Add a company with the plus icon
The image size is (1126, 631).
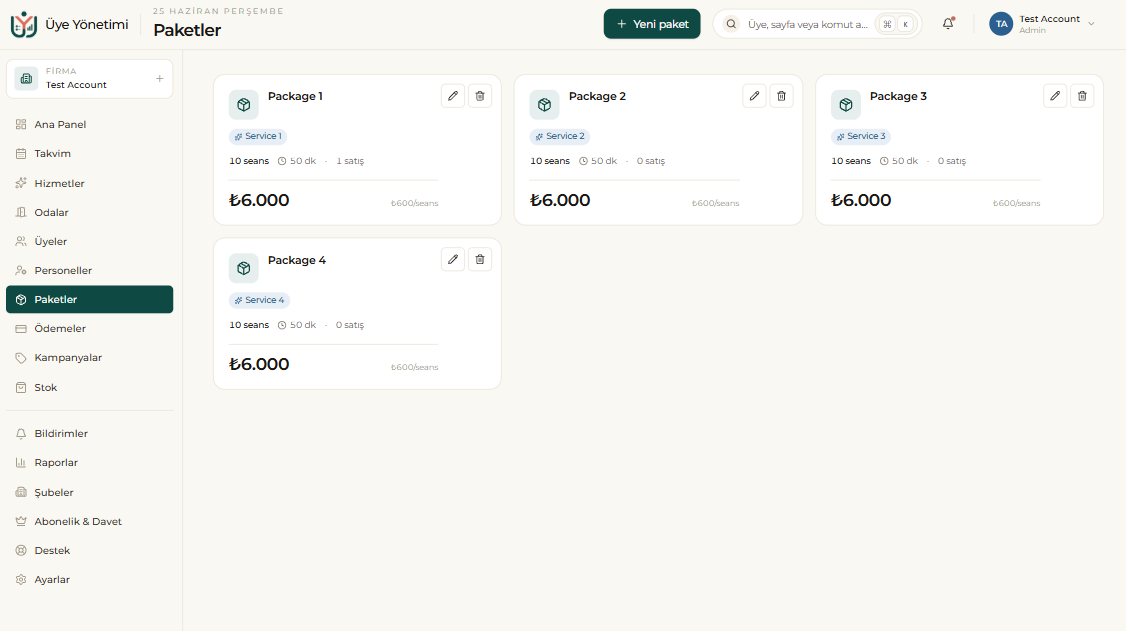coord(159,78)
